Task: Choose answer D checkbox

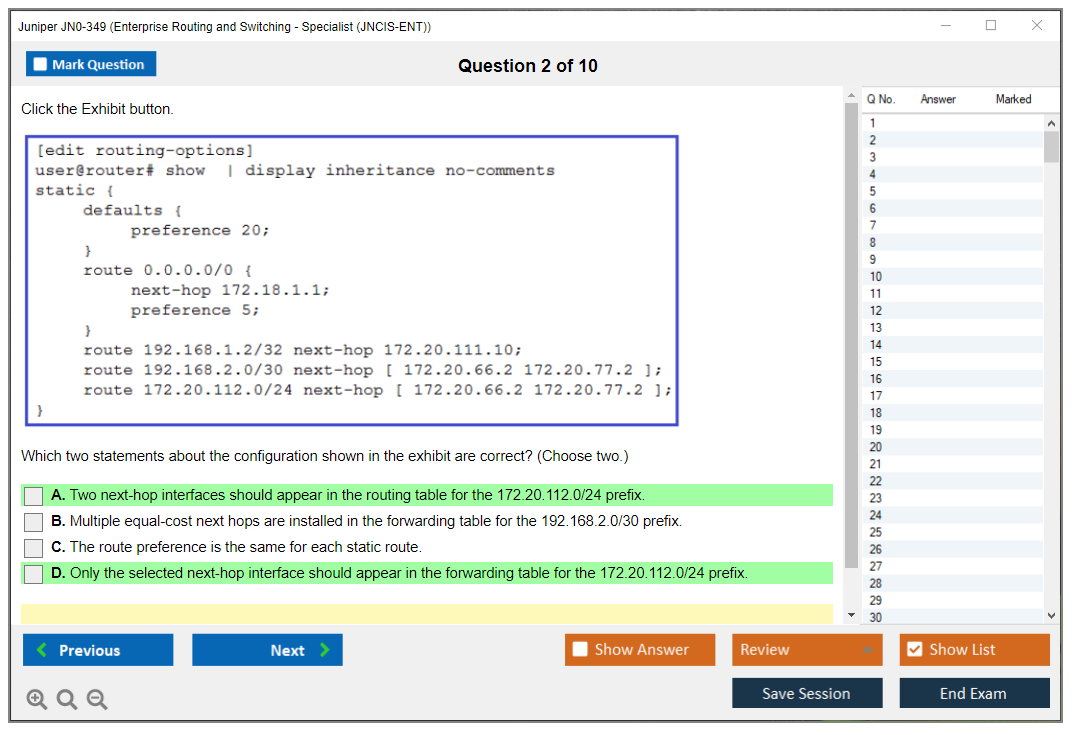Action: click(34, 574)
